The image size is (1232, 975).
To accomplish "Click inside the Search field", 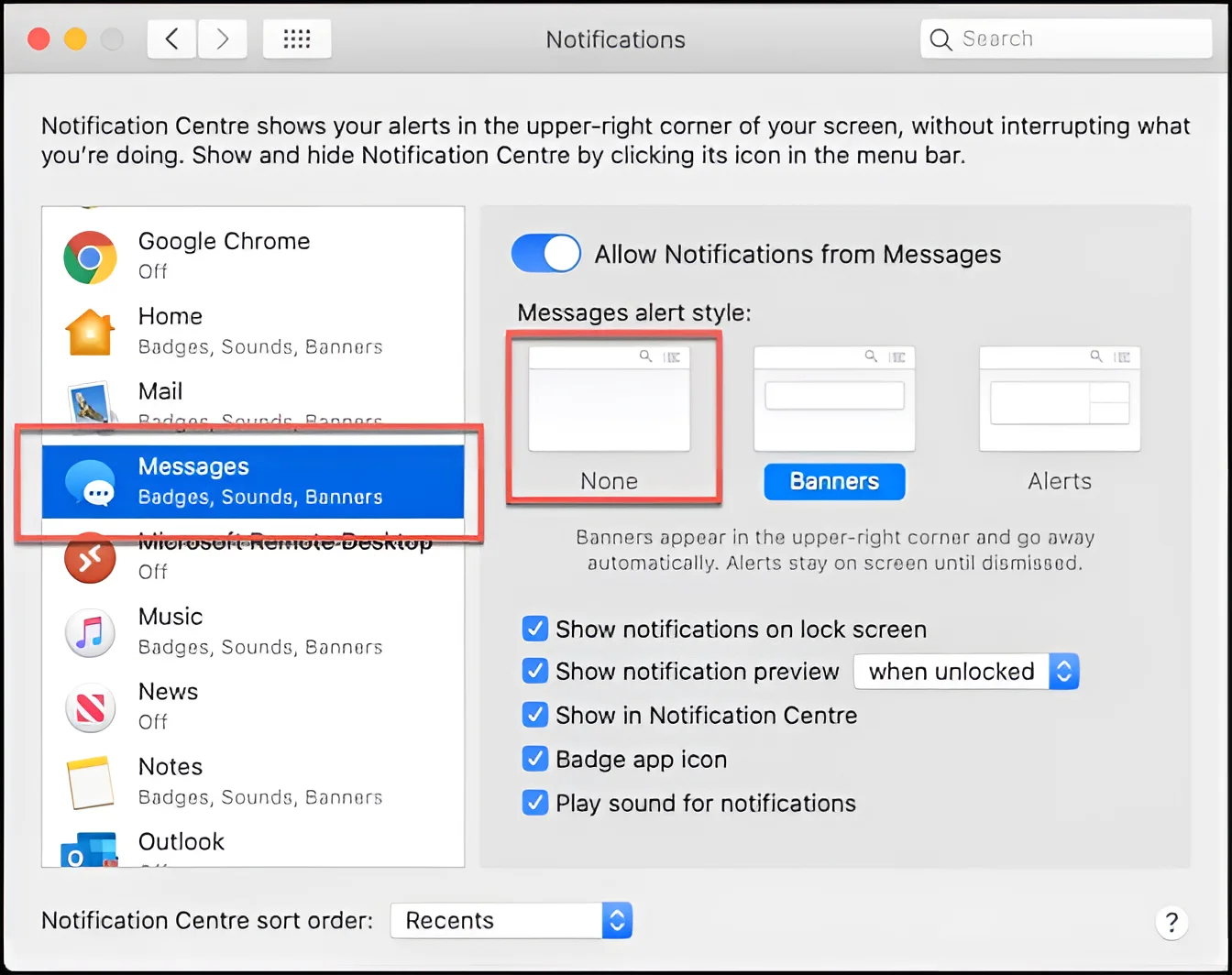I will [x=1065, y=38].
